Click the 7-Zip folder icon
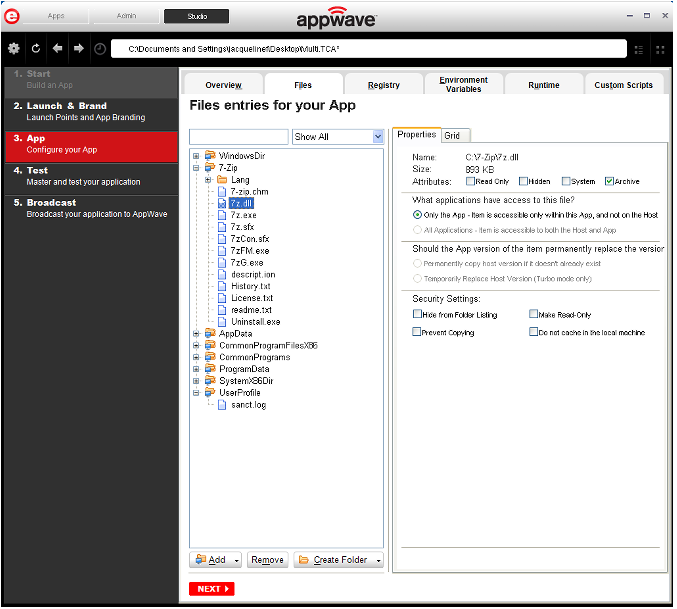Screen dimensions: 677x609 (x=210, y=167)
